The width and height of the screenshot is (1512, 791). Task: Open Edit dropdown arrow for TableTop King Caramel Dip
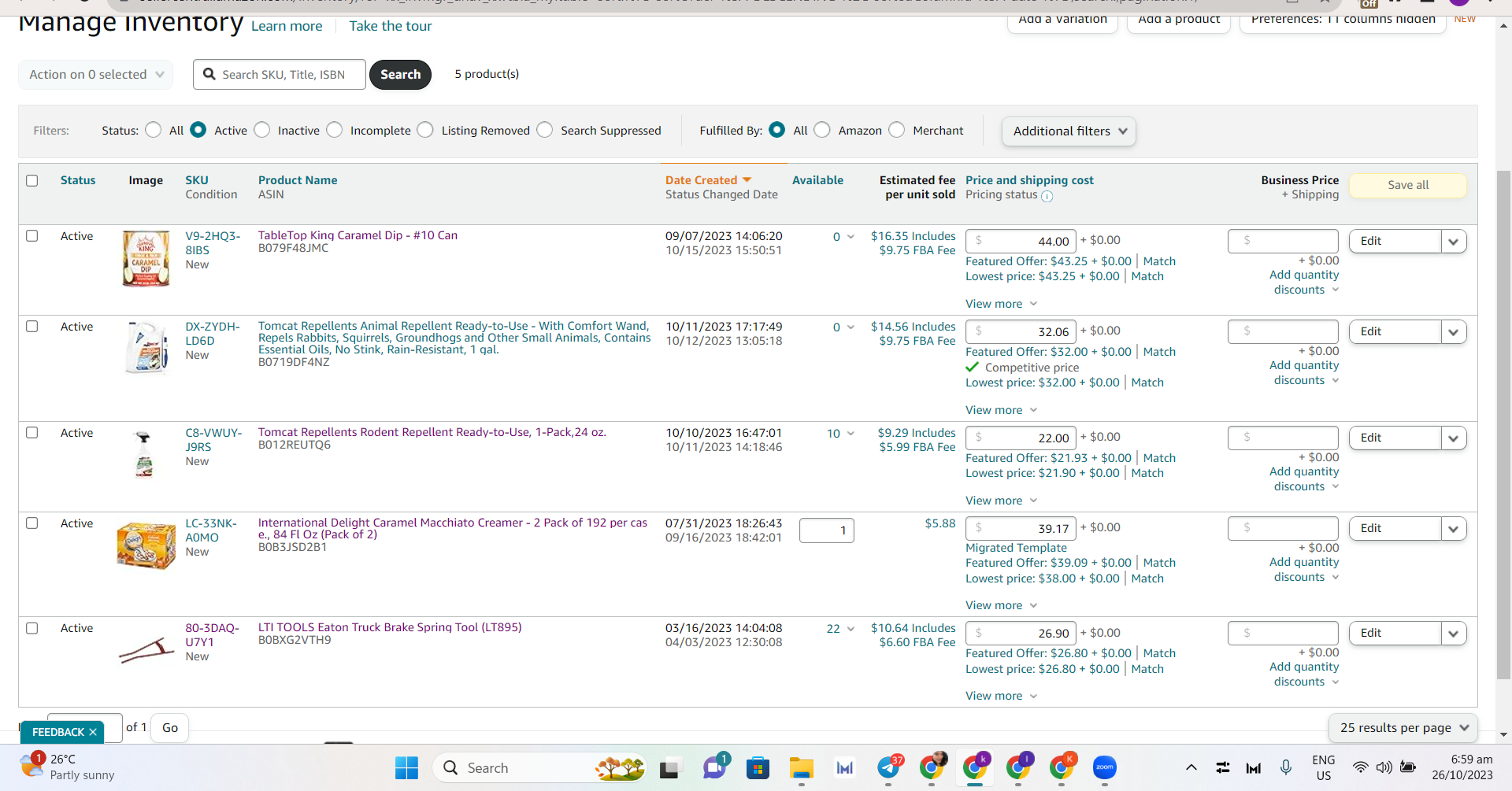[x=1454, y=242]
